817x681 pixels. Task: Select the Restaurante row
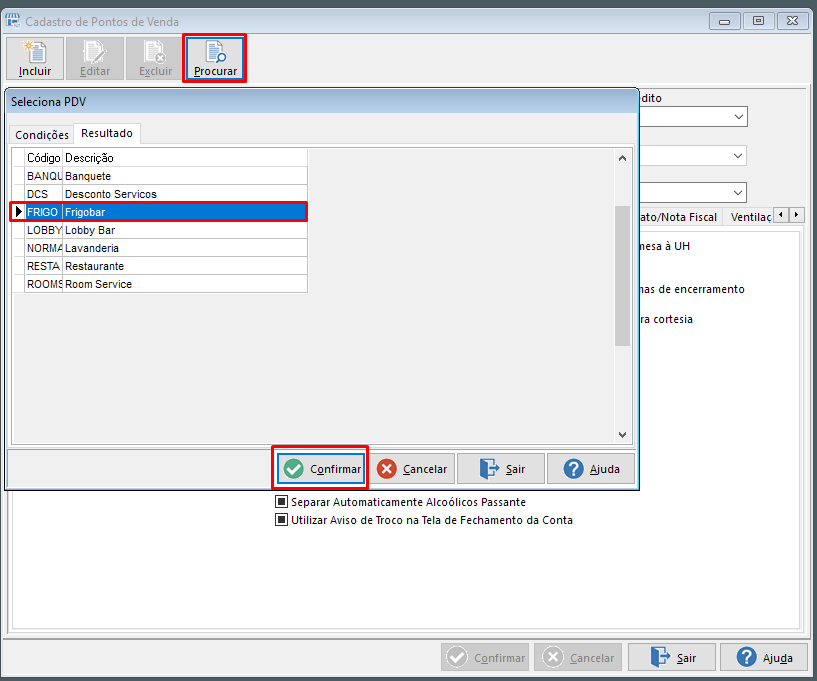159,266
